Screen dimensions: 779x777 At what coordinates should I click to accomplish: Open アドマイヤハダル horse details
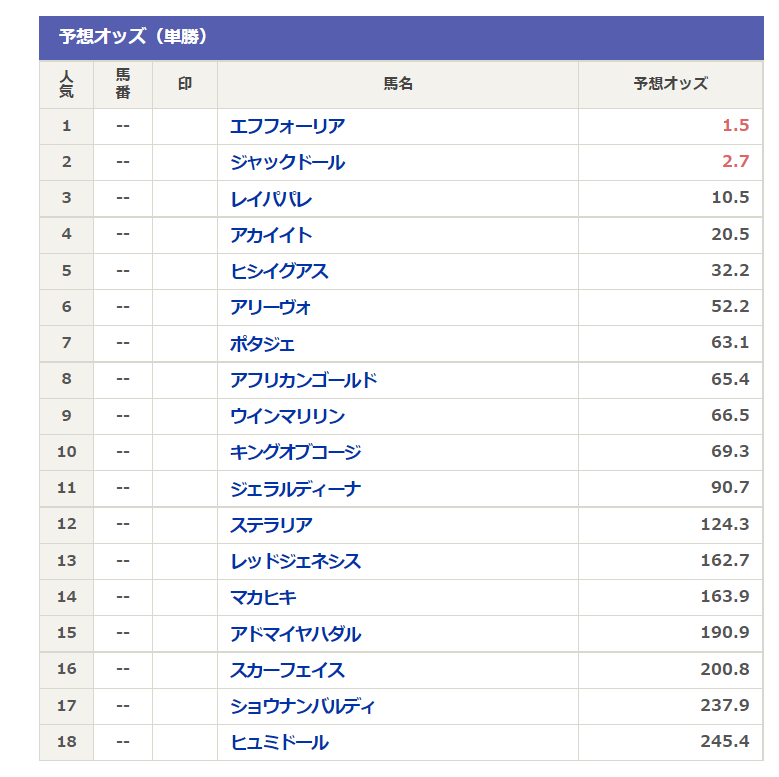[x=295, y=634]
